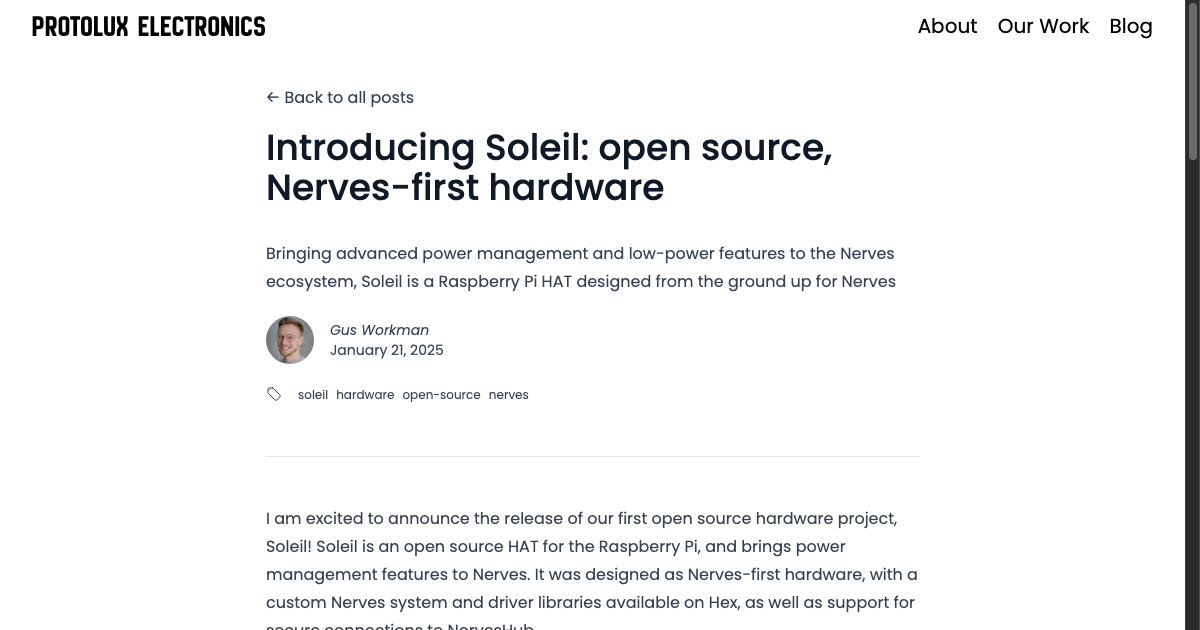Image resolution: width=1200 pixels, height=630 pixels.
Task: Switch to the Blog section
Action: pos(1130,26)
